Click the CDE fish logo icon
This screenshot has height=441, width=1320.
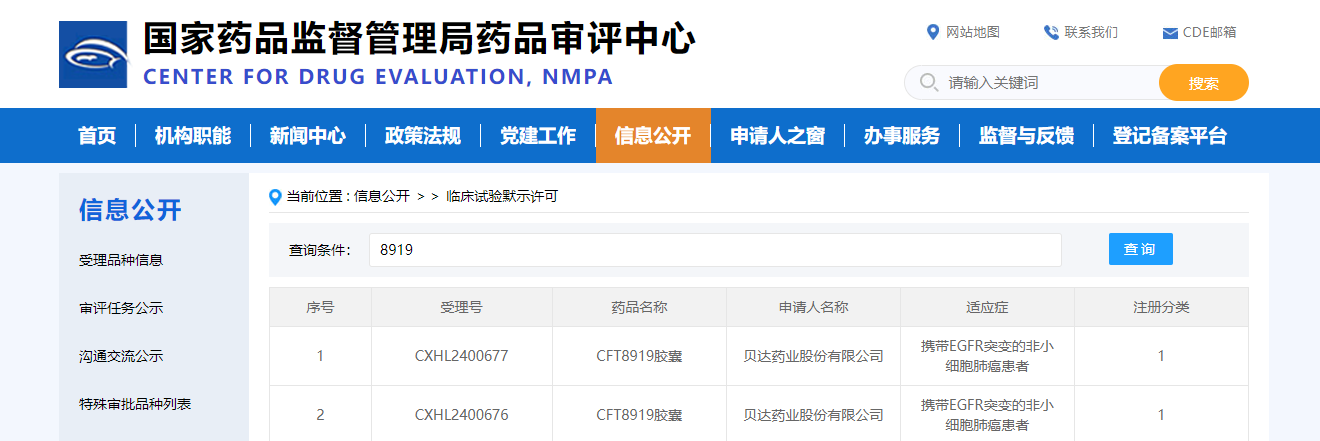pyautogui.click(x=93, y=54)
